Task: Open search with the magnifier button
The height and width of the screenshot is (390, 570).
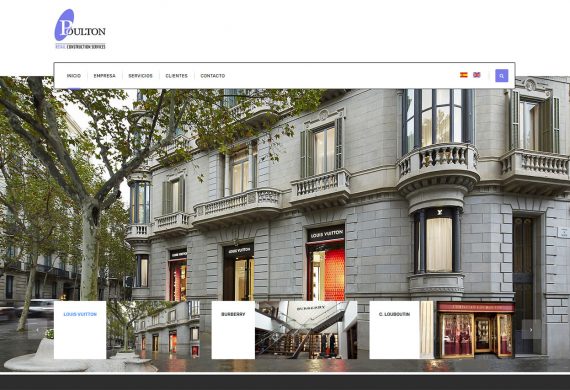Action: [x=501, y=76]
